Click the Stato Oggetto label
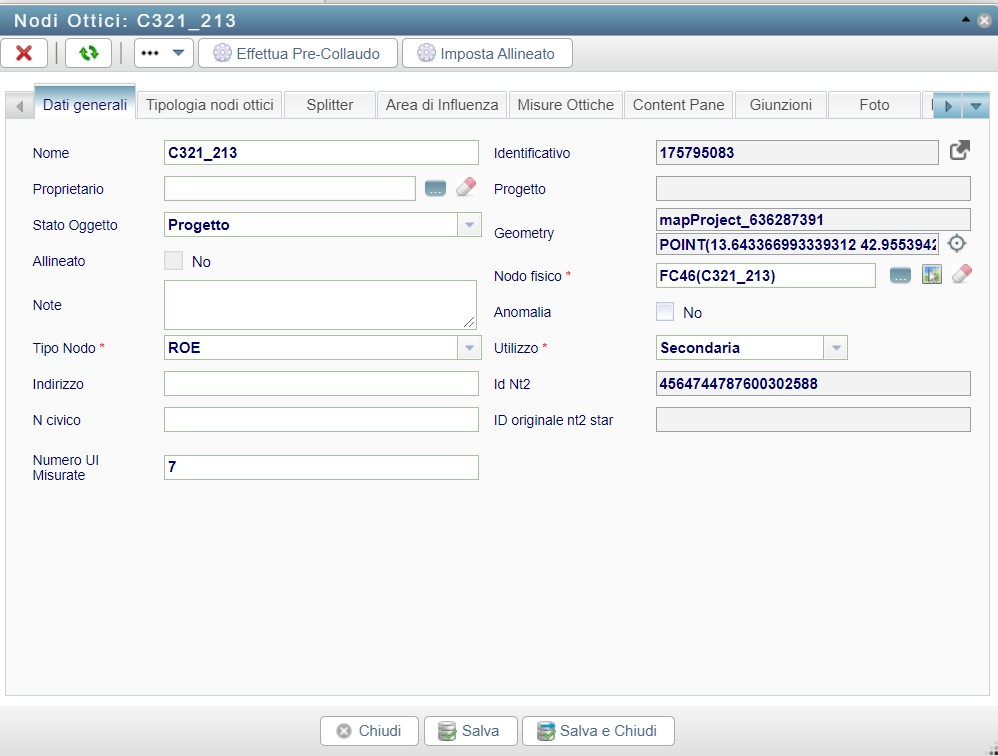The width and height of the screenshot is (998, 756). 74,225
